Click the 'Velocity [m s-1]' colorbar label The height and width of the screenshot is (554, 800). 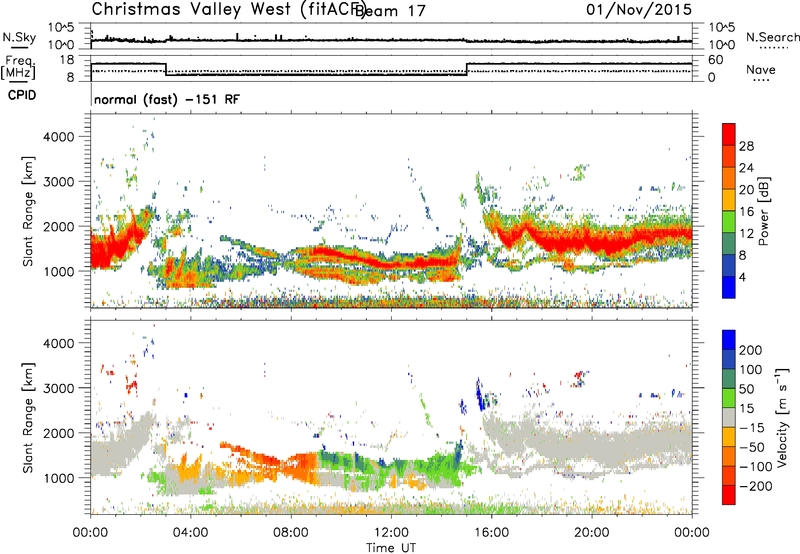pyautogui.click(x=781, y=416)
